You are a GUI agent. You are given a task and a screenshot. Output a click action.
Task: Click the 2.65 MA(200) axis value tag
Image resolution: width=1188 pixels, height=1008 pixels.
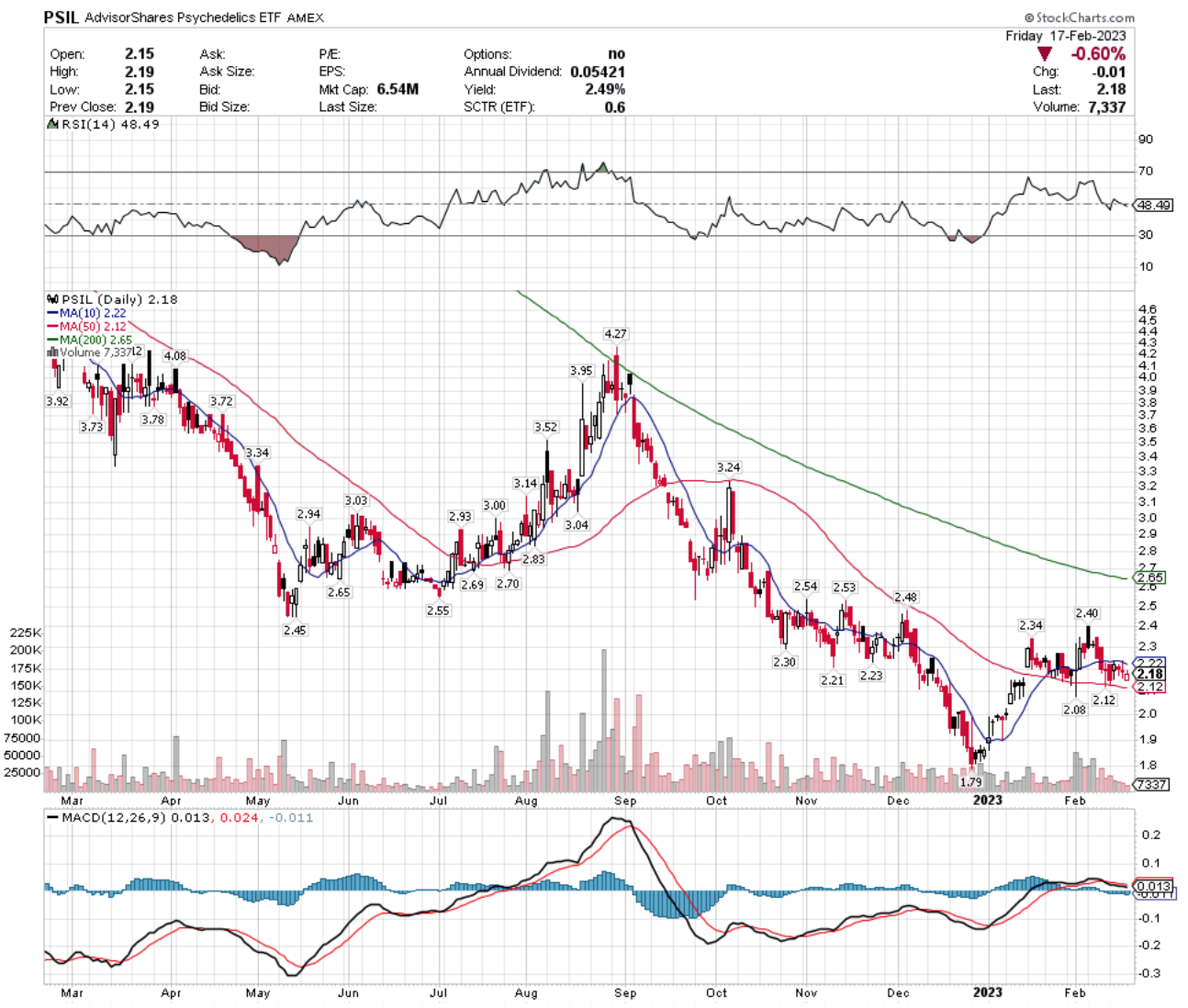click(1149, 577)
